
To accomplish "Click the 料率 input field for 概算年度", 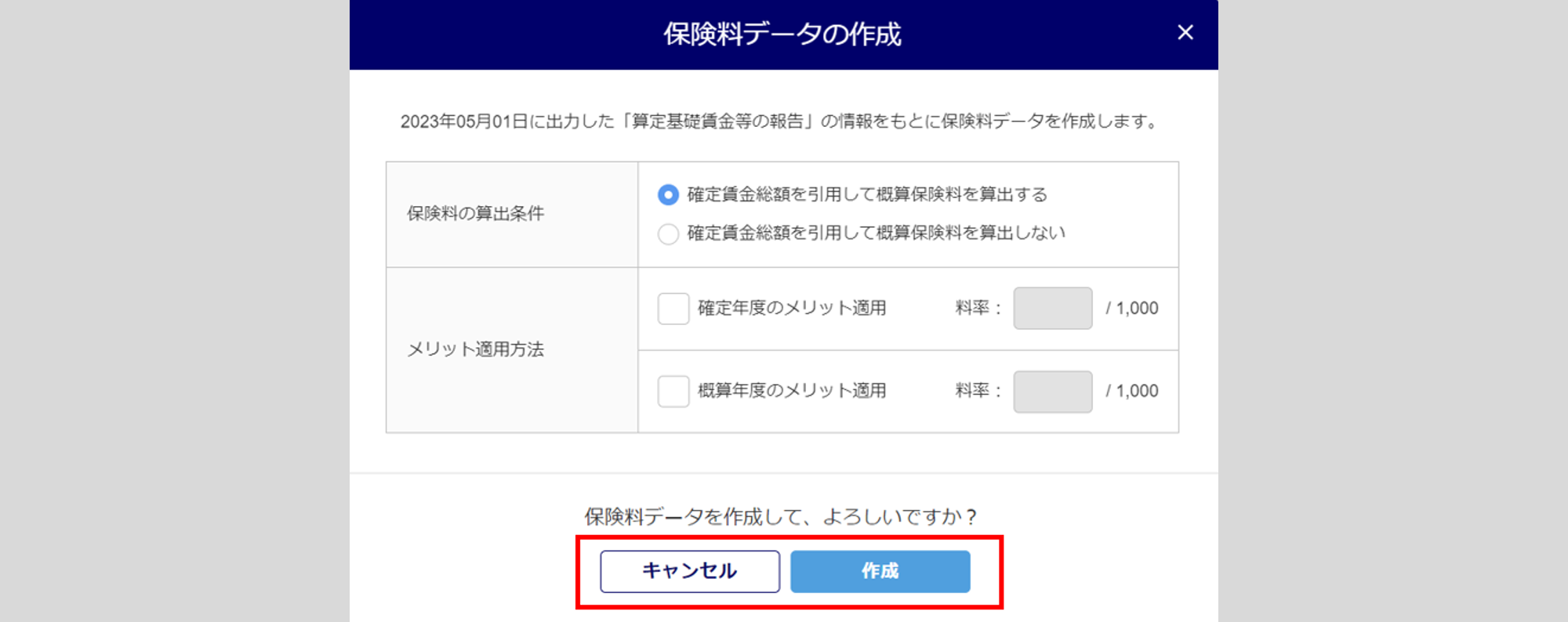I will pyautogui.click(x=1052, y=391).
